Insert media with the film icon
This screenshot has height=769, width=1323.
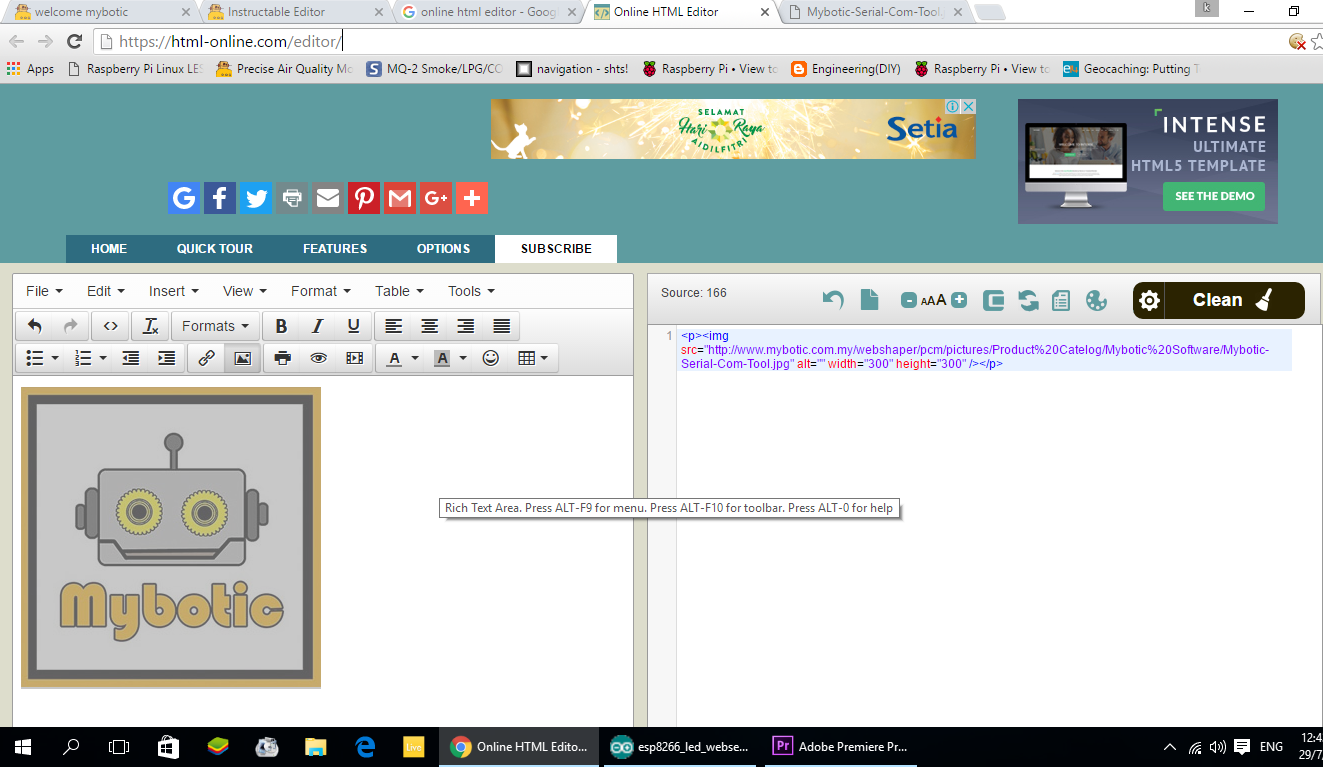pos(354,358)
